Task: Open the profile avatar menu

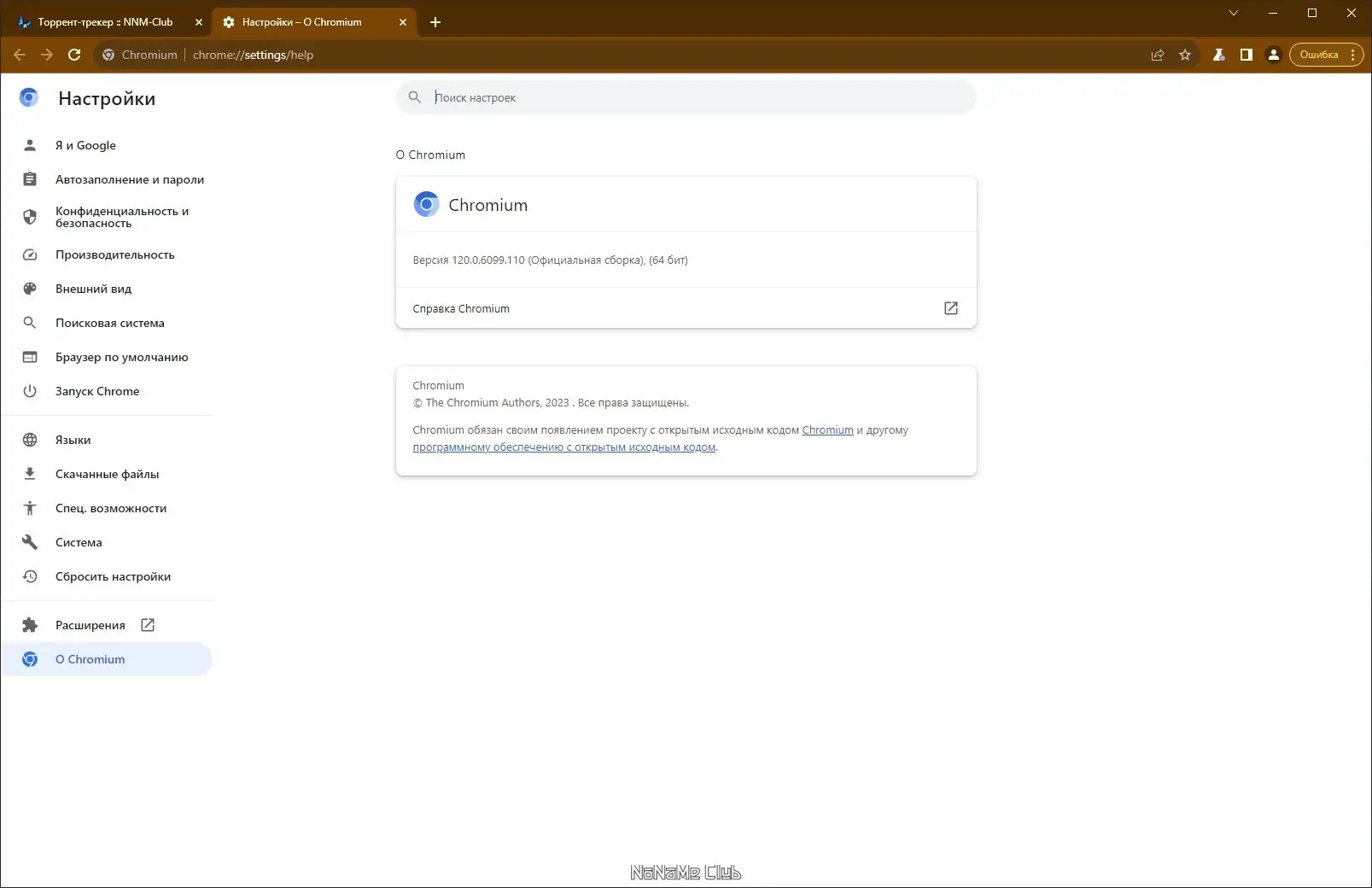Action: (x=1274, y=55)
